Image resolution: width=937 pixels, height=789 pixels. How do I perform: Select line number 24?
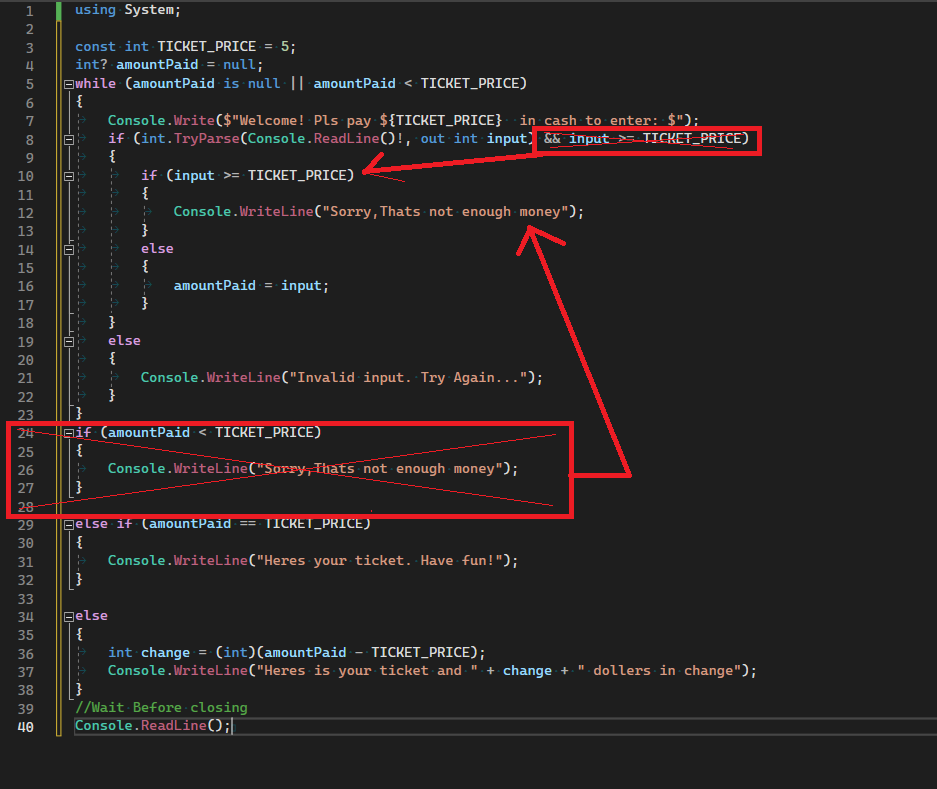25,432
